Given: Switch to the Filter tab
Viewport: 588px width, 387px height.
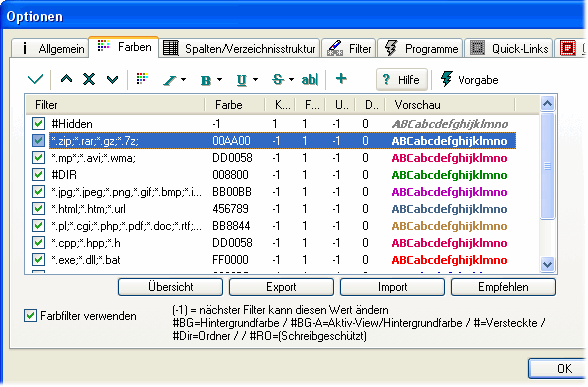Looking at the screenshot, I should 349,48.
